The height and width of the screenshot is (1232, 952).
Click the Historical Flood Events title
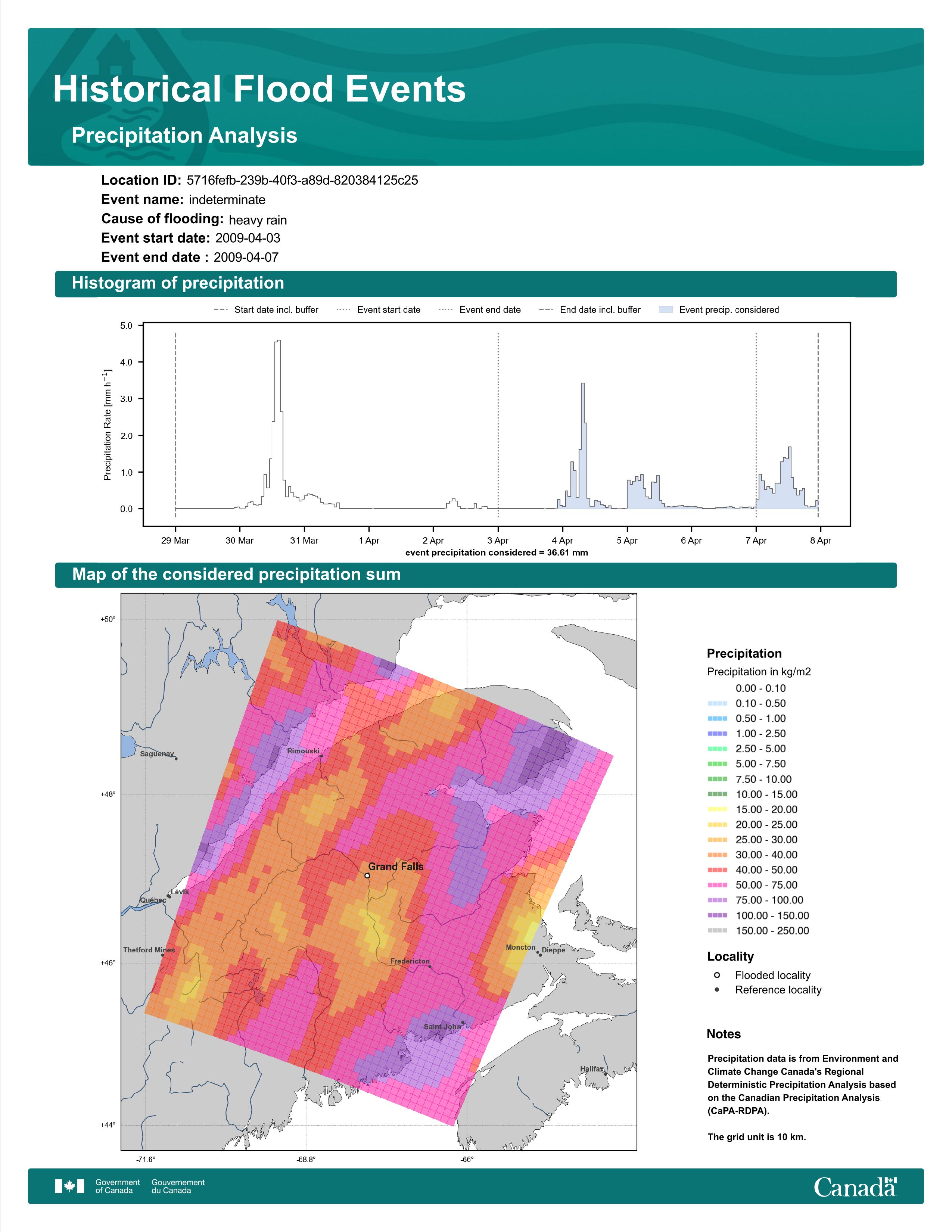point(259,89)
